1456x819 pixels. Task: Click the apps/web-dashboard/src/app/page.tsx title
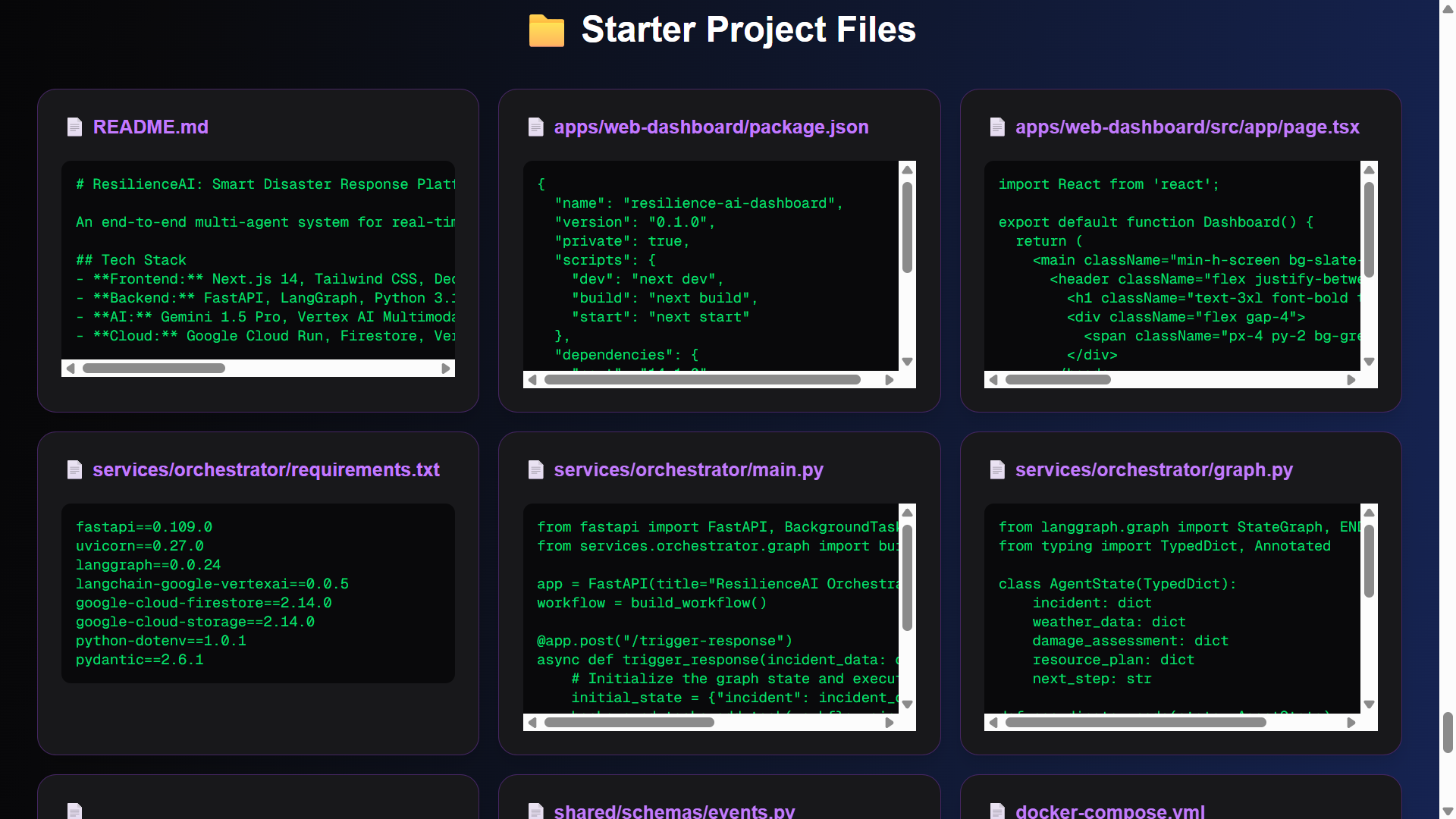pos(1187,127)
